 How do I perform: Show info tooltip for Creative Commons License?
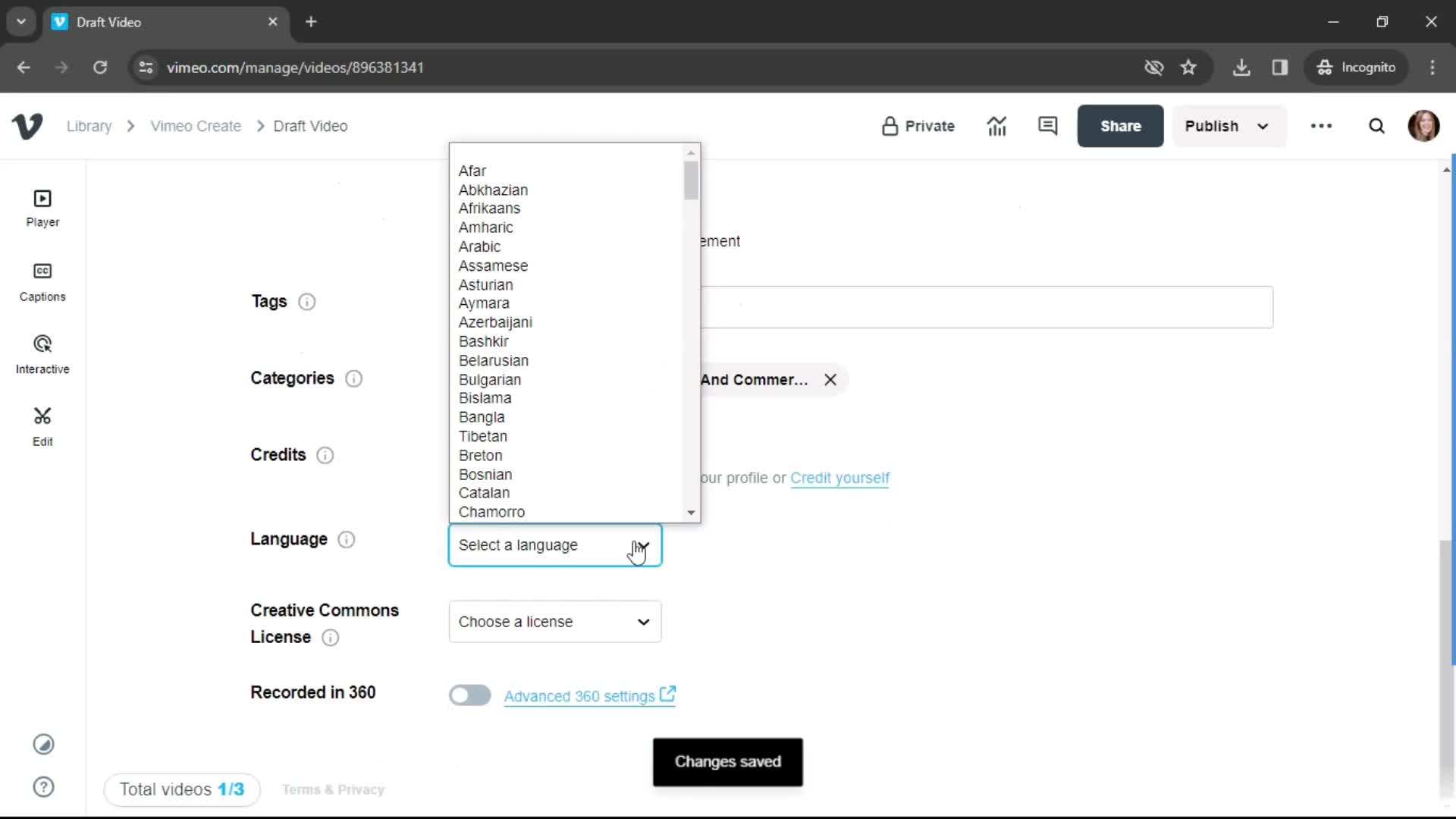pos(330,638)
